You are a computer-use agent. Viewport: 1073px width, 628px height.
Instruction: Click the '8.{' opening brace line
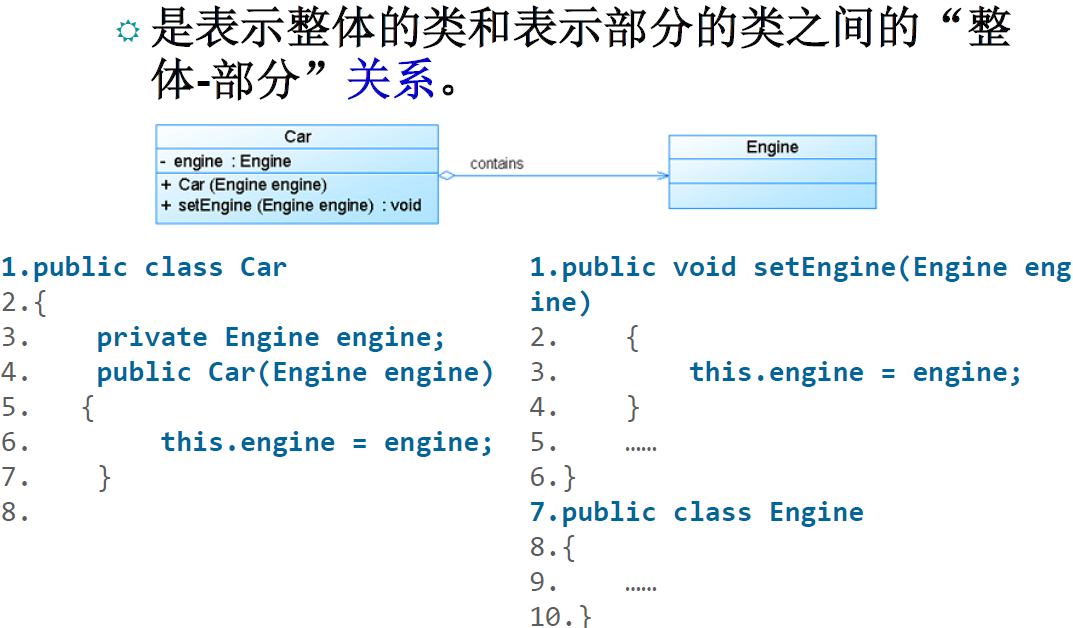553,547
